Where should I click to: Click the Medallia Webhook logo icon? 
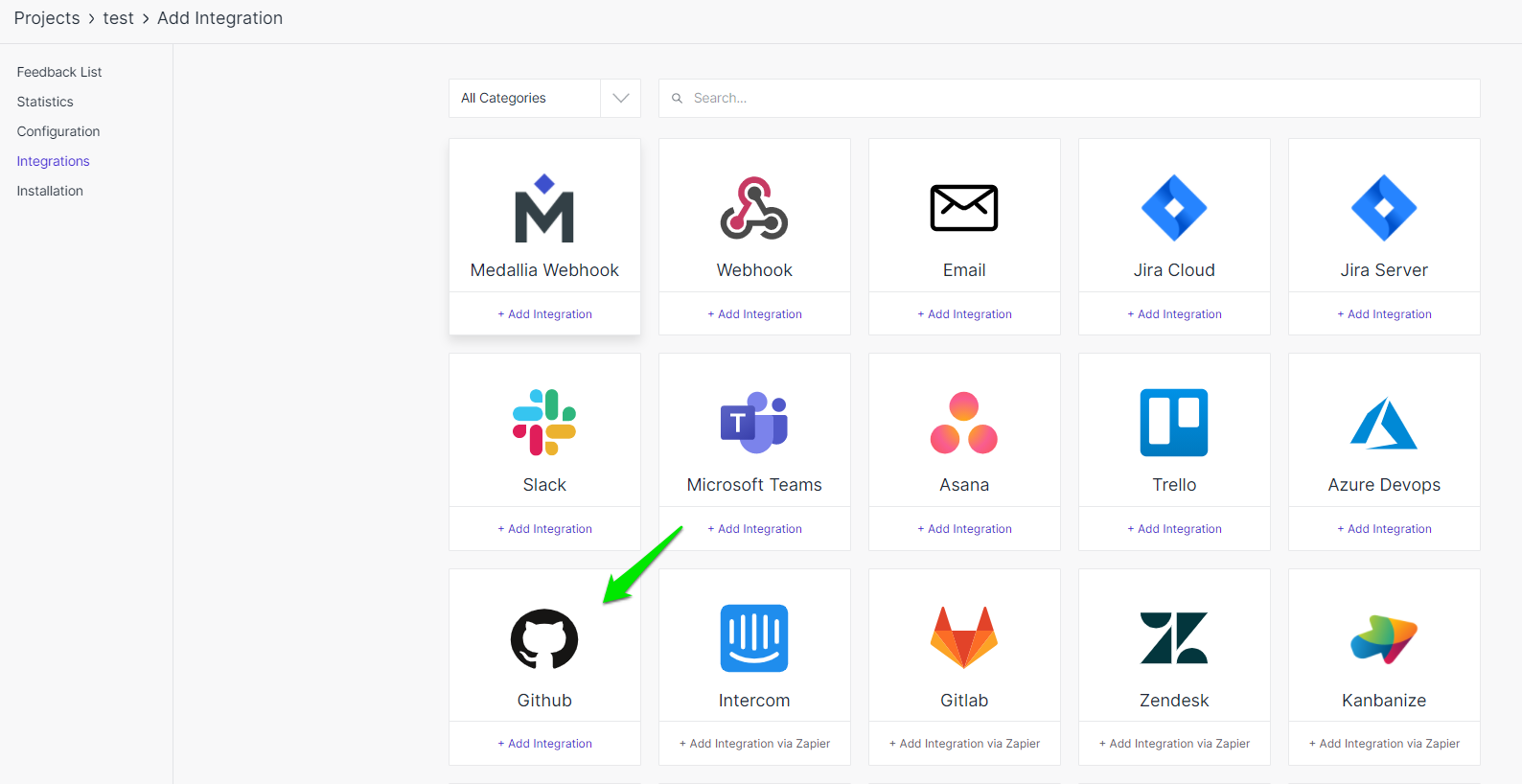544,208
